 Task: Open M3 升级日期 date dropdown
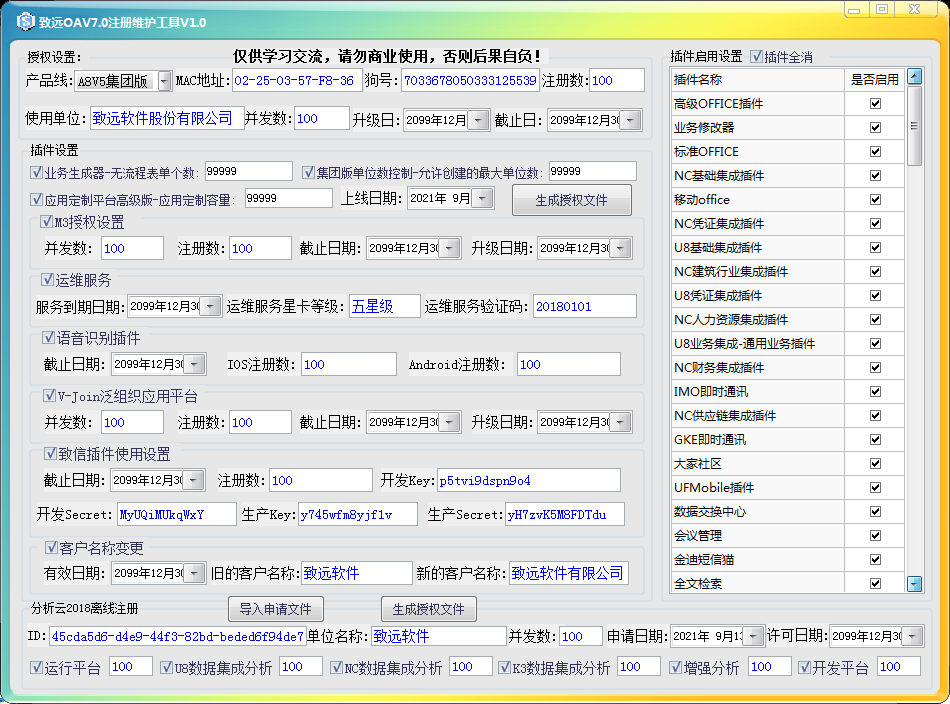point(620,248)
